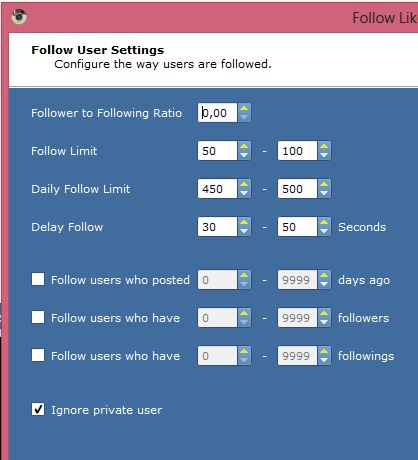Enable Follow users who posted checkbox
The image size is (418, 460).
tap(38, 279)
